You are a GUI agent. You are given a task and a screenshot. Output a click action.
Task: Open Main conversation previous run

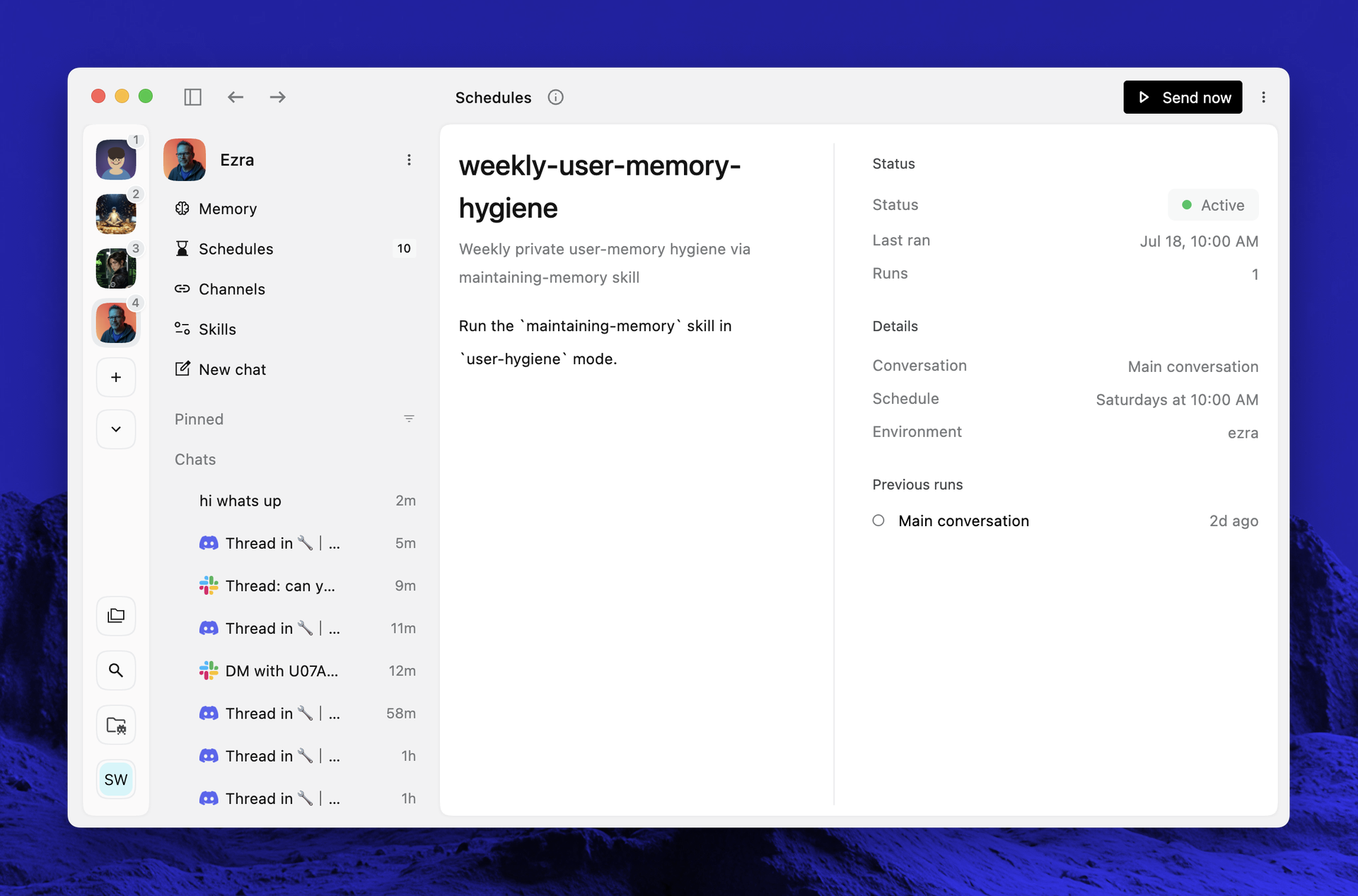(x=1065, y=521)
